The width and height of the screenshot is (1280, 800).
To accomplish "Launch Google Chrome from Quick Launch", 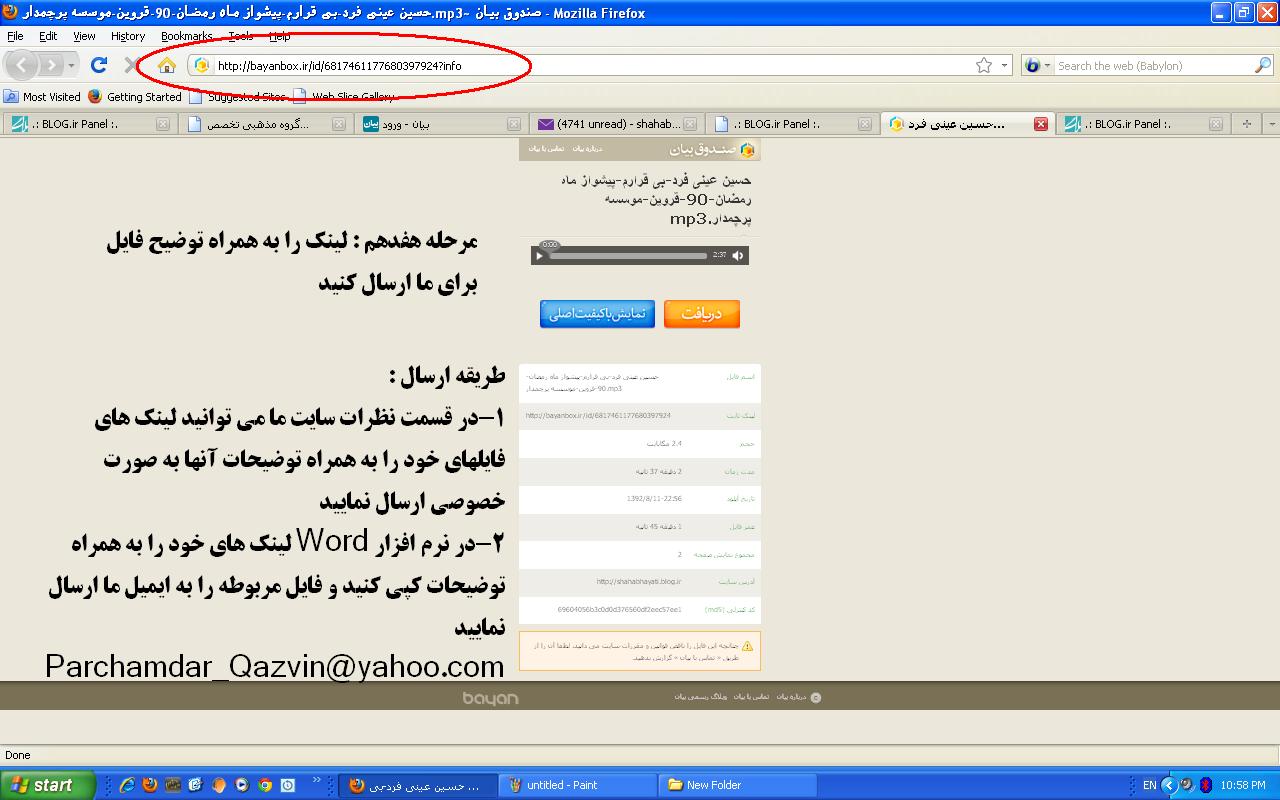I will click(x=265, y=785).
